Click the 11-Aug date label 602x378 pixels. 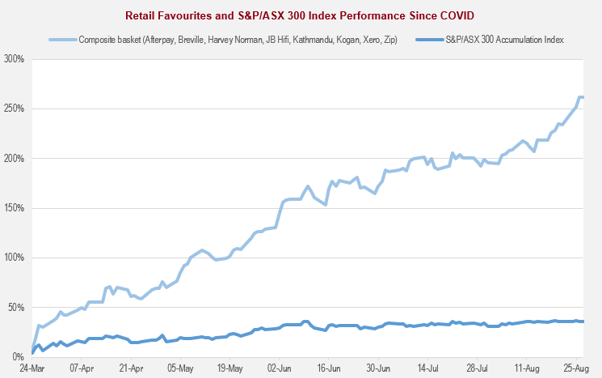(x=527, y=368)
